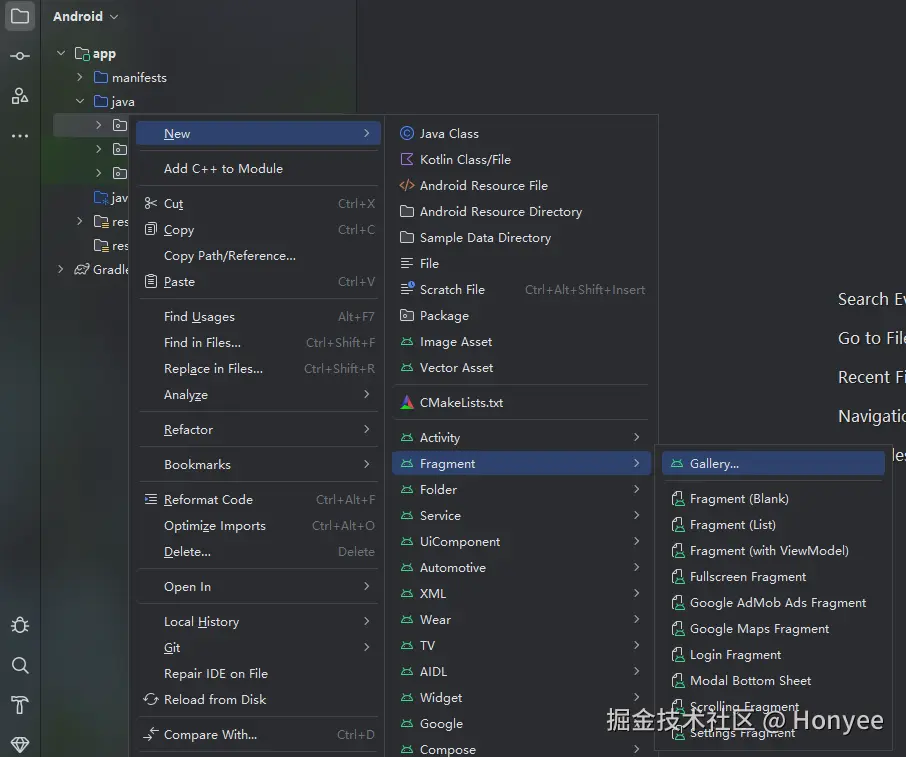Image resolution: width=906 pixels, height=757 pixels.
Task: Open the Build hammer sidebar icon
Action: (x=20, y=705)
